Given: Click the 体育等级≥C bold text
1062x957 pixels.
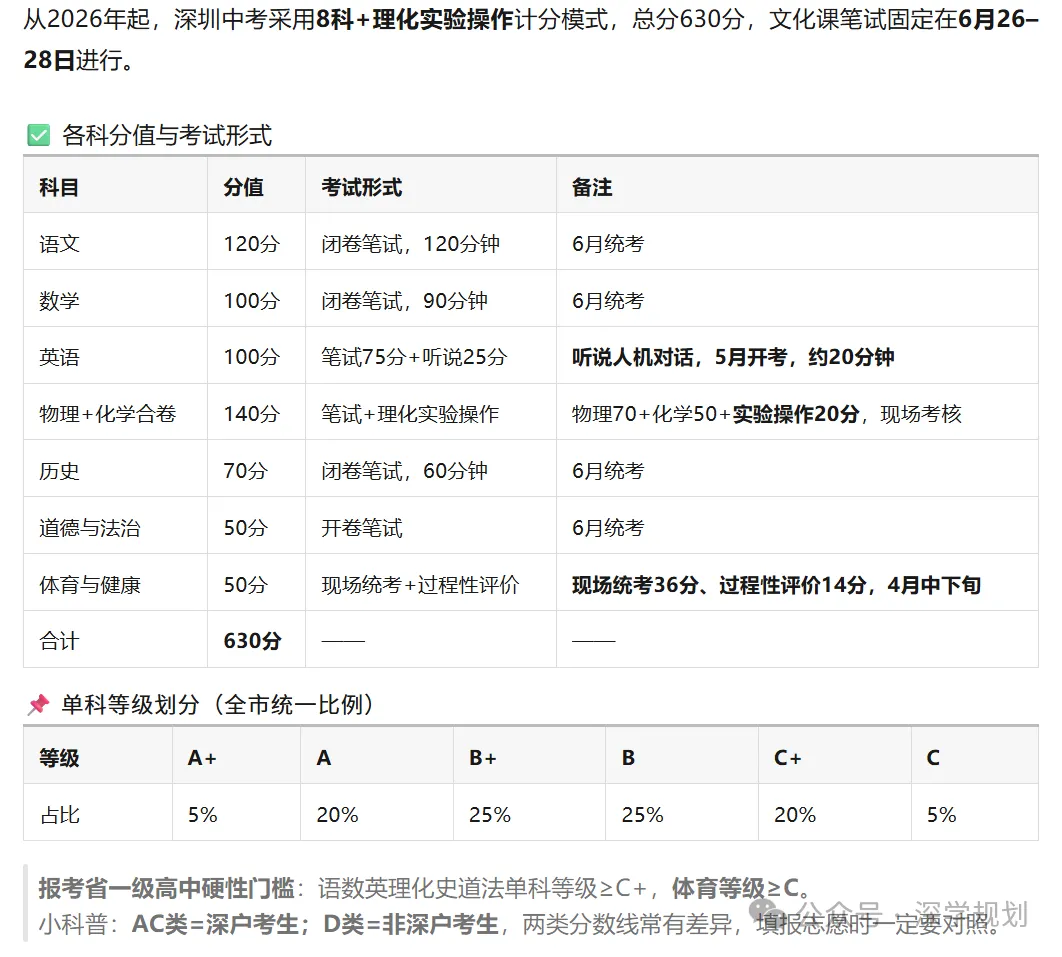Looking at the screenshot, I should [x=736, y=888].
